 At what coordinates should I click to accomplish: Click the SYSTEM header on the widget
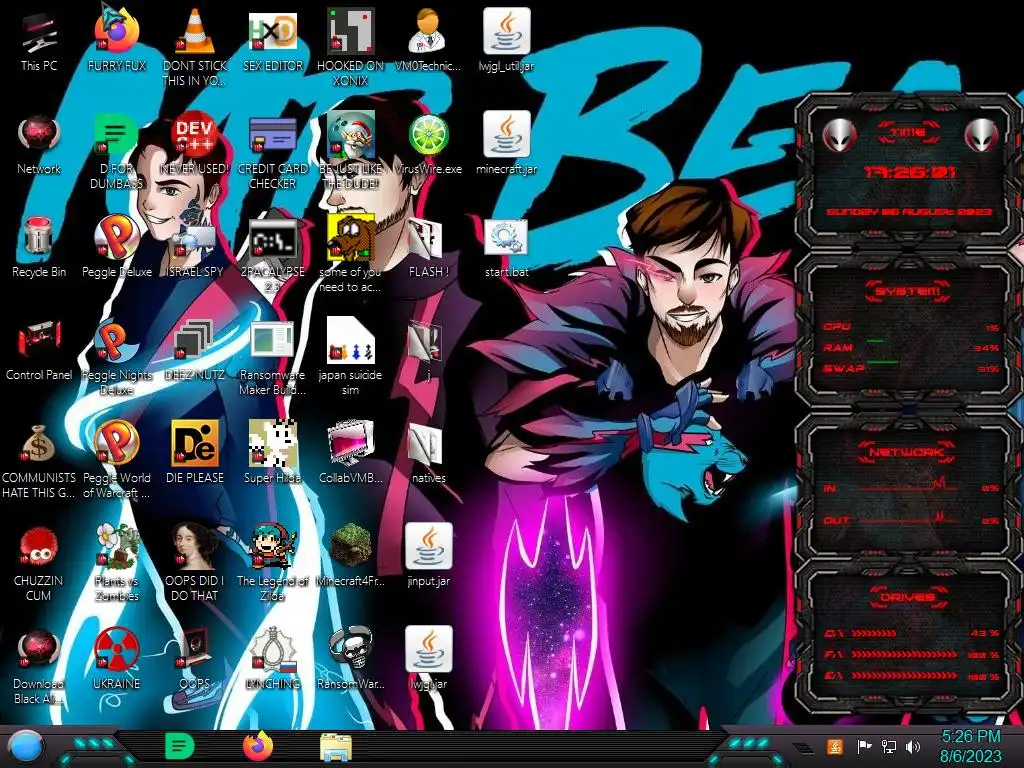point(908,291)
